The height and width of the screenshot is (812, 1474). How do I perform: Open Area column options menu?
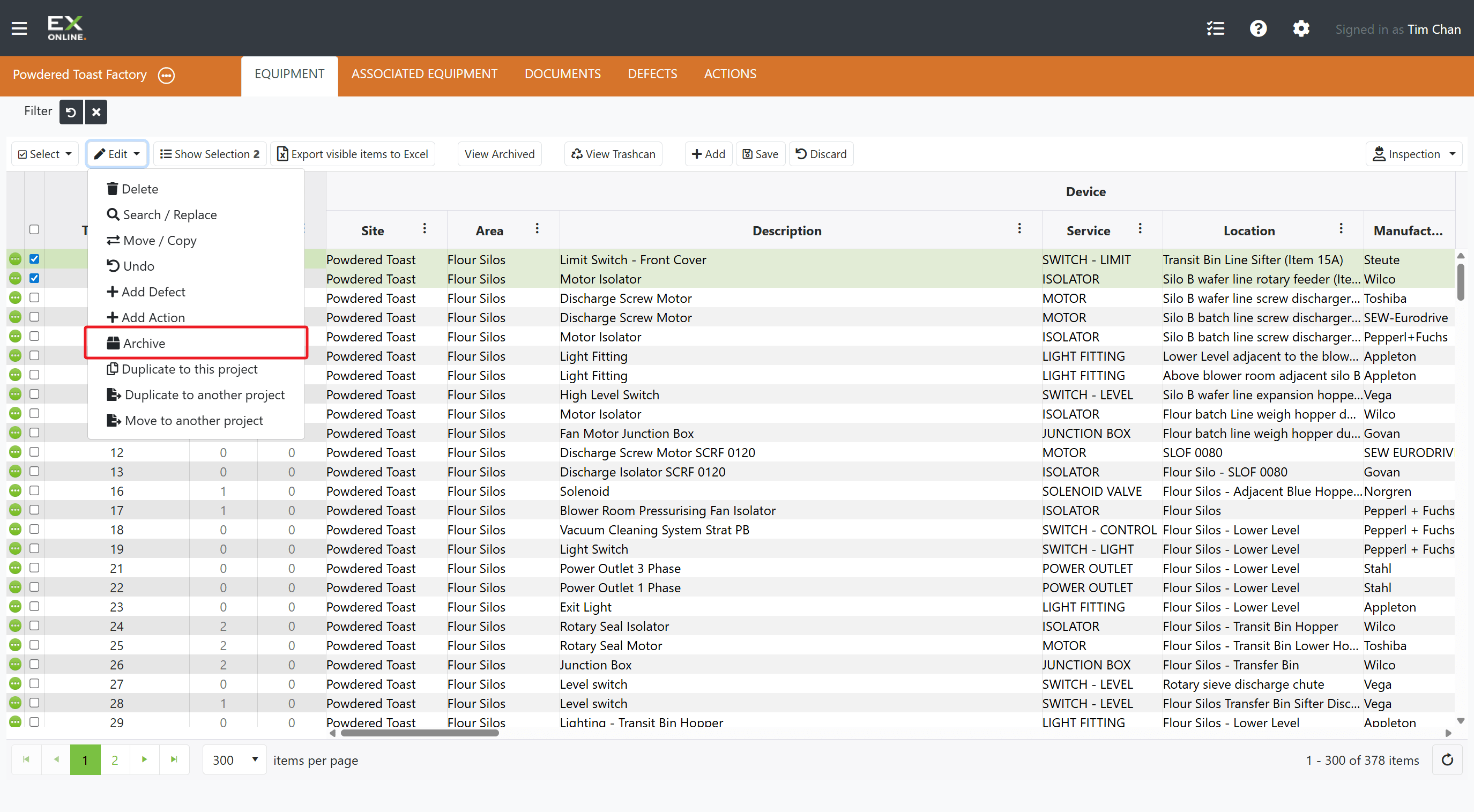pos(537,229)
